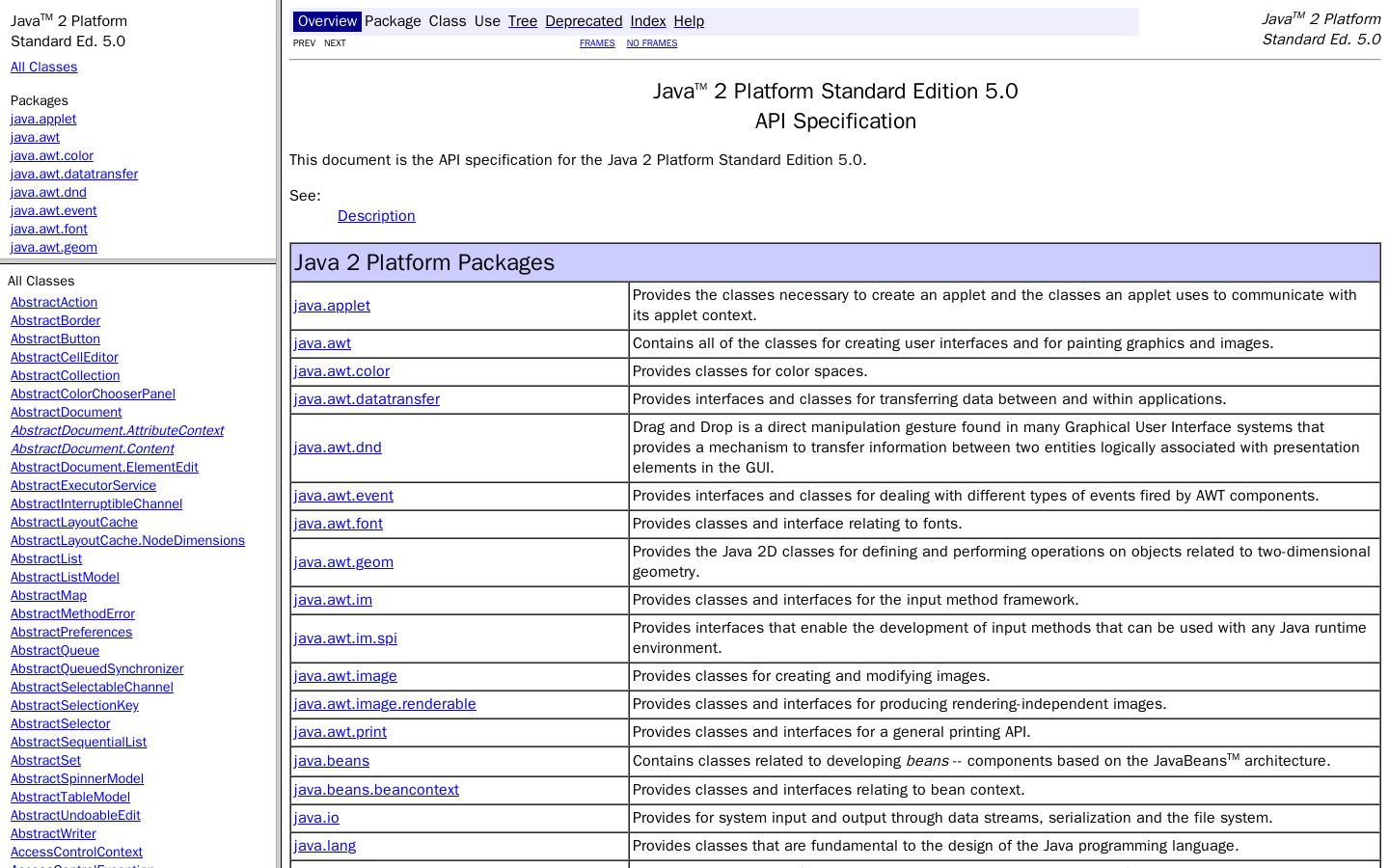Open the AbstractDocument.AttributeContext interface
Screen dimensions: 1389x868
pyautogui.click(x=117, y=430)
